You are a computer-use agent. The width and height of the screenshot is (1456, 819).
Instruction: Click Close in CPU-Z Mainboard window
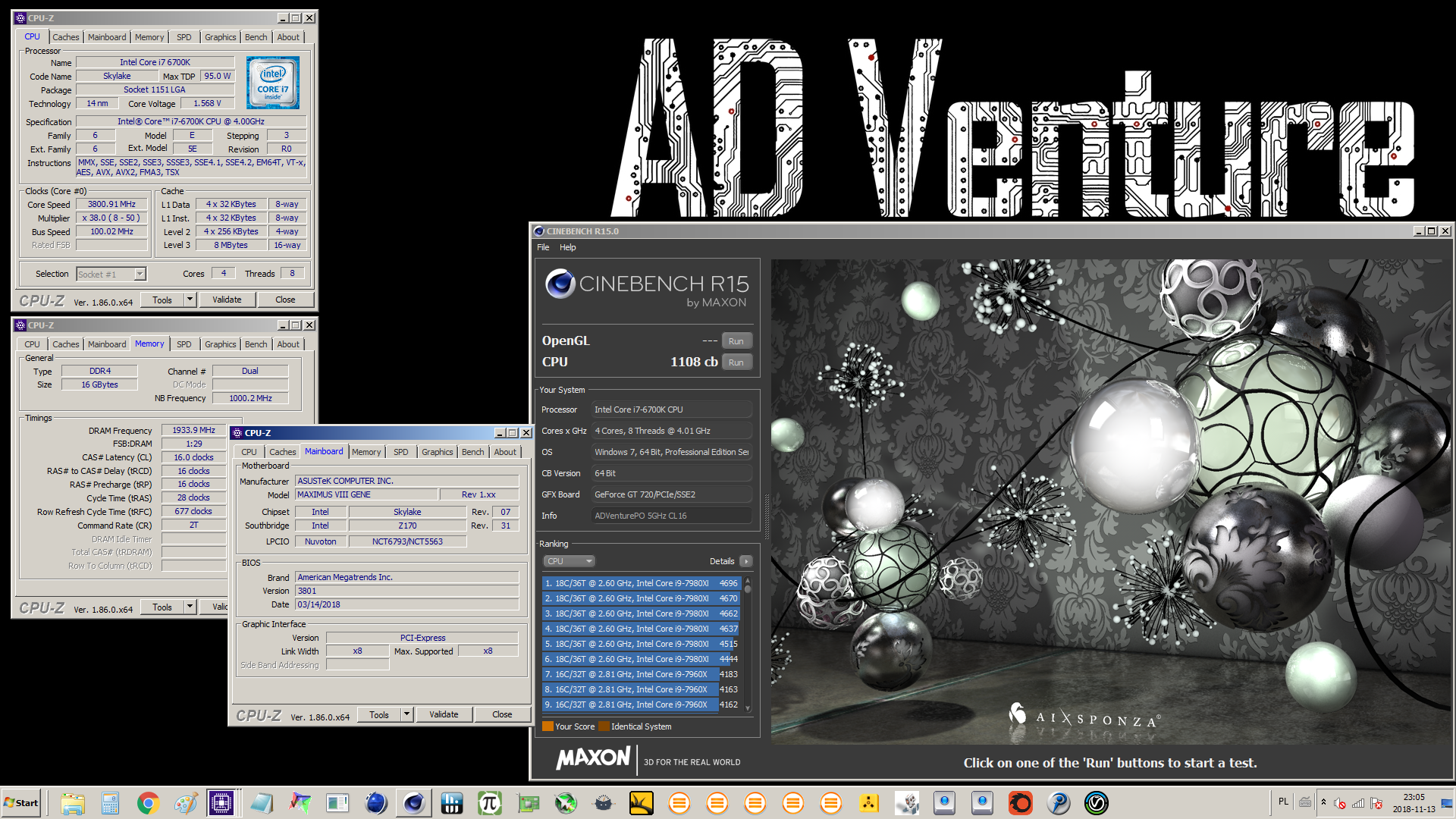tap(502, 714)
